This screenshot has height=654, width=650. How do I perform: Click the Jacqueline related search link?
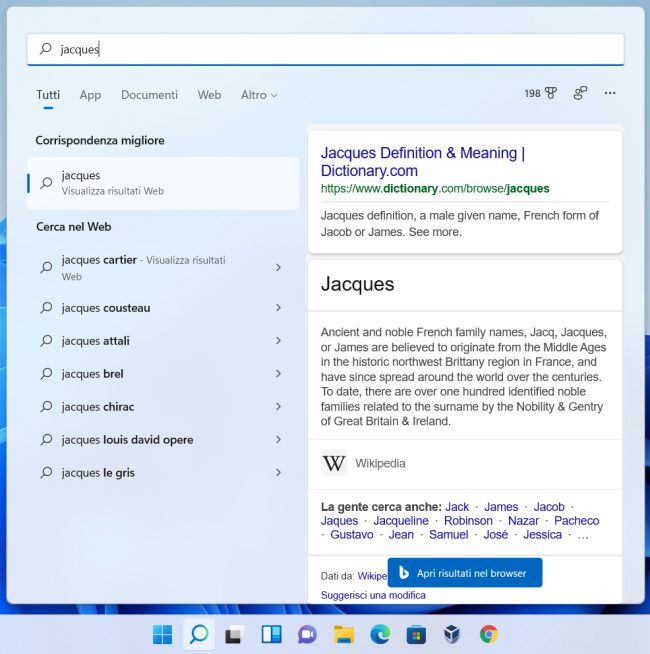coord(400,521)
